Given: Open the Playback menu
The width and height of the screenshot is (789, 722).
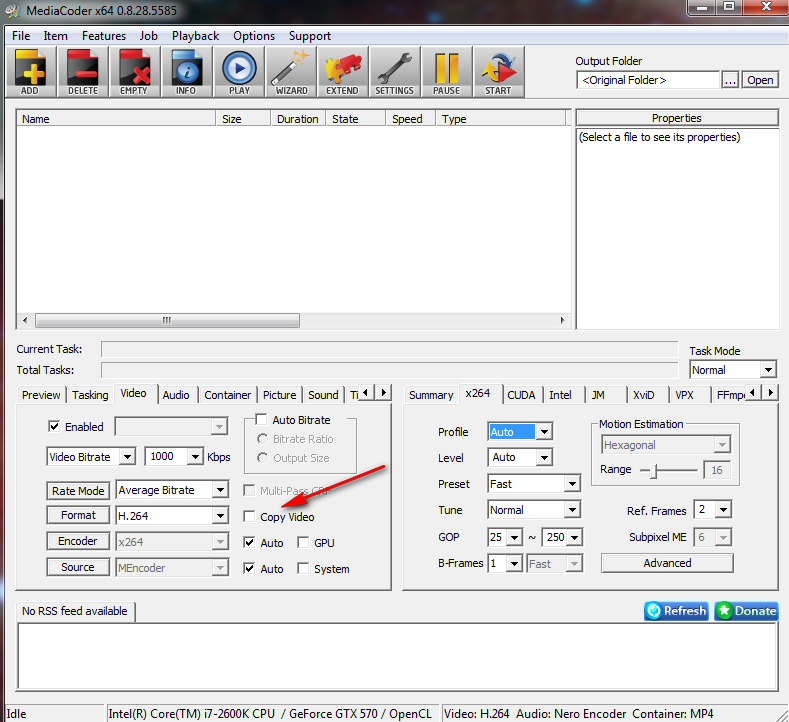Looking at the screenshot, I should point(195,36).
